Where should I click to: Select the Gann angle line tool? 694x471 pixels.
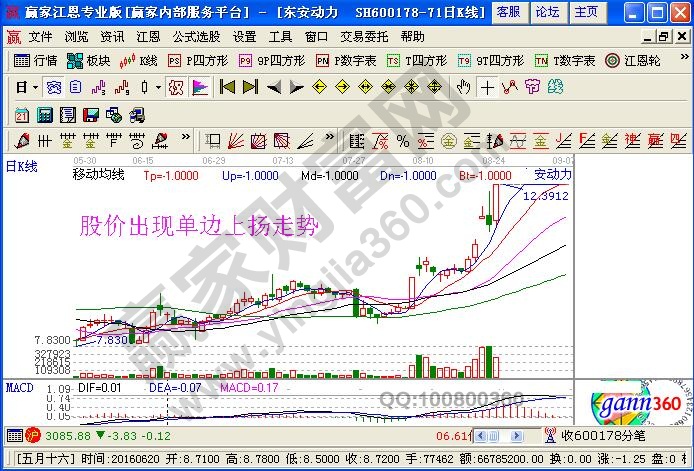pyautogui.click(x=305, y=141)
